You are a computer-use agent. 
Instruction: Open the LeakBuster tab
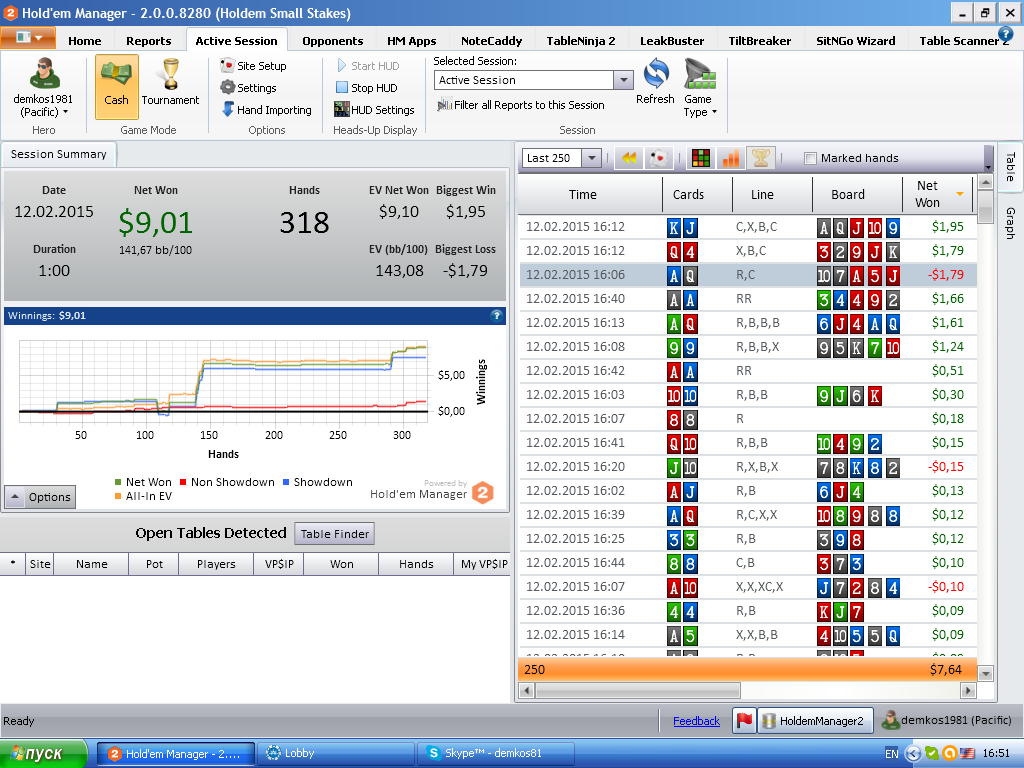pyautogui.click(x=671, y=40)
